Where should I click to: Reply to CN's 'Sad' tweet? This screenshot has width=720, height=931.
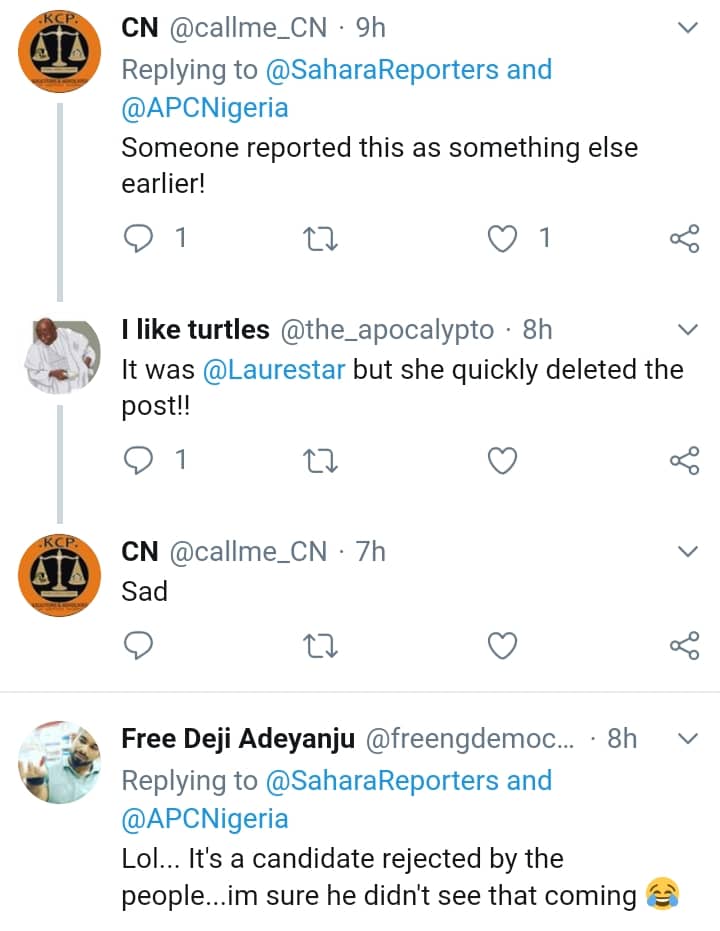138,647
